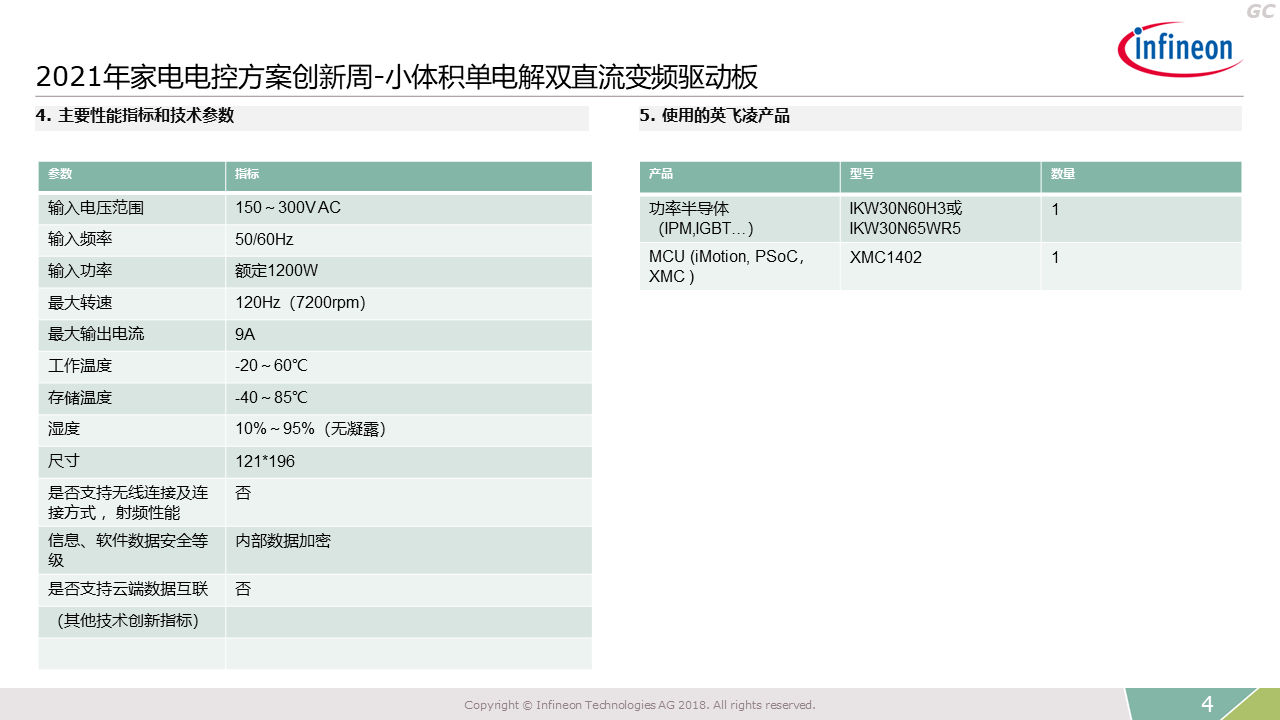The image size is (1280, 720).
Task: Select the 型号 column header
Action: click(x=941, y=176)
